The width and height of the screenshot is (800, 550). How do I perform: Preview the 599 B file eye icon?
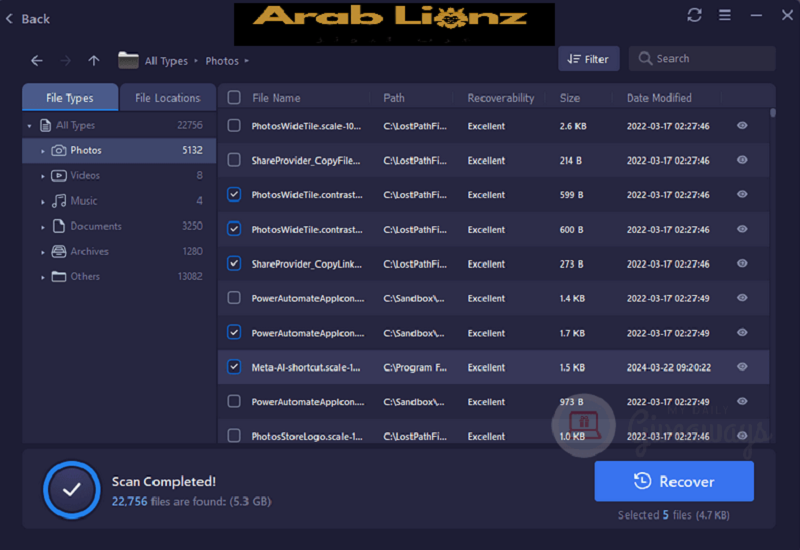742,194
